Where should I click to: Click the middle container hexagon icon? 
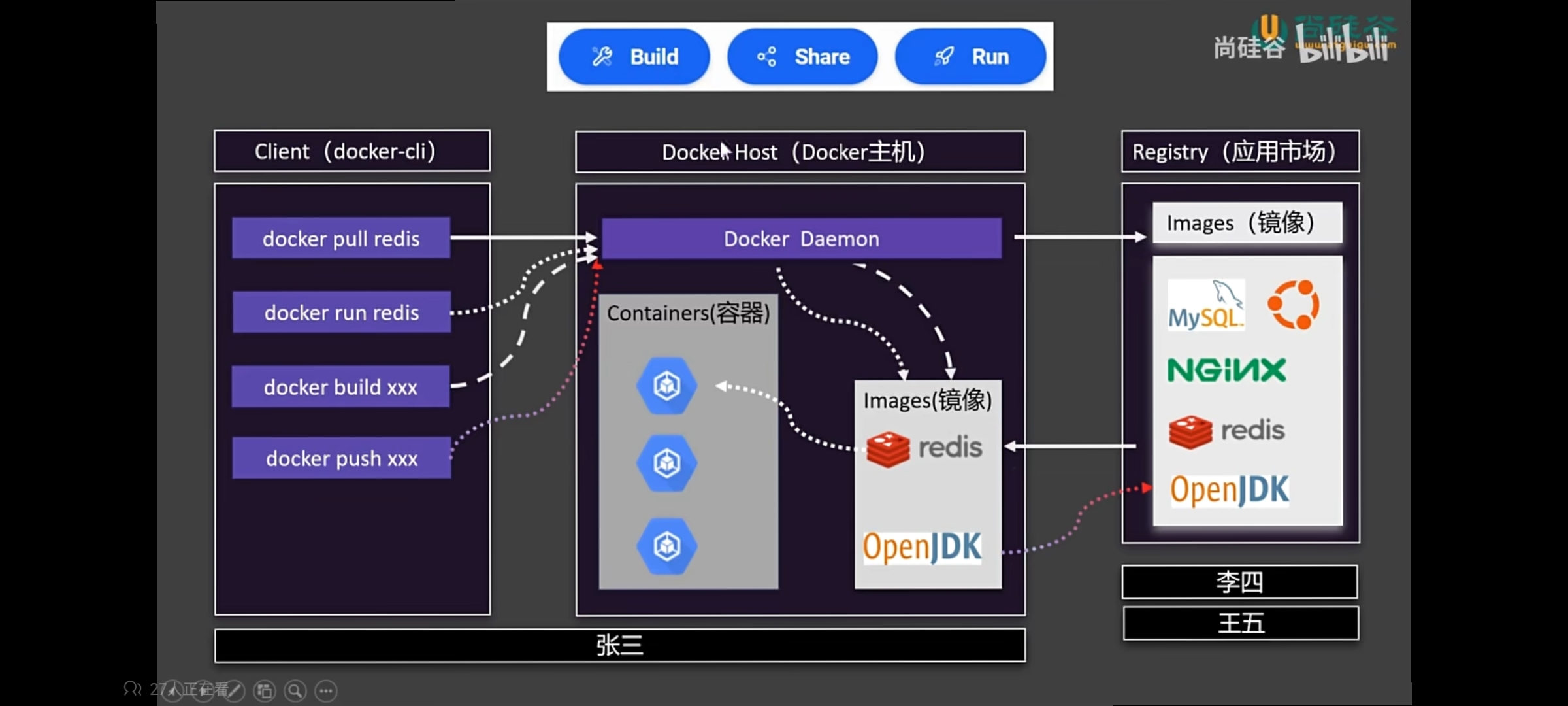[666, 463]
